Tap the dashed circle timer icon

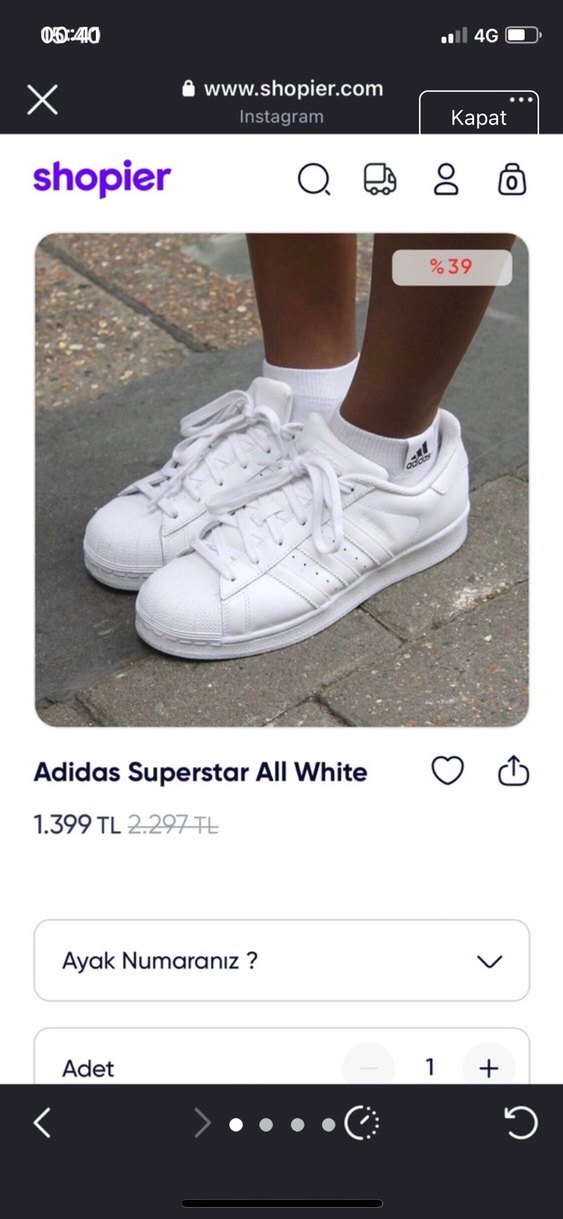tap(362, 1123)
